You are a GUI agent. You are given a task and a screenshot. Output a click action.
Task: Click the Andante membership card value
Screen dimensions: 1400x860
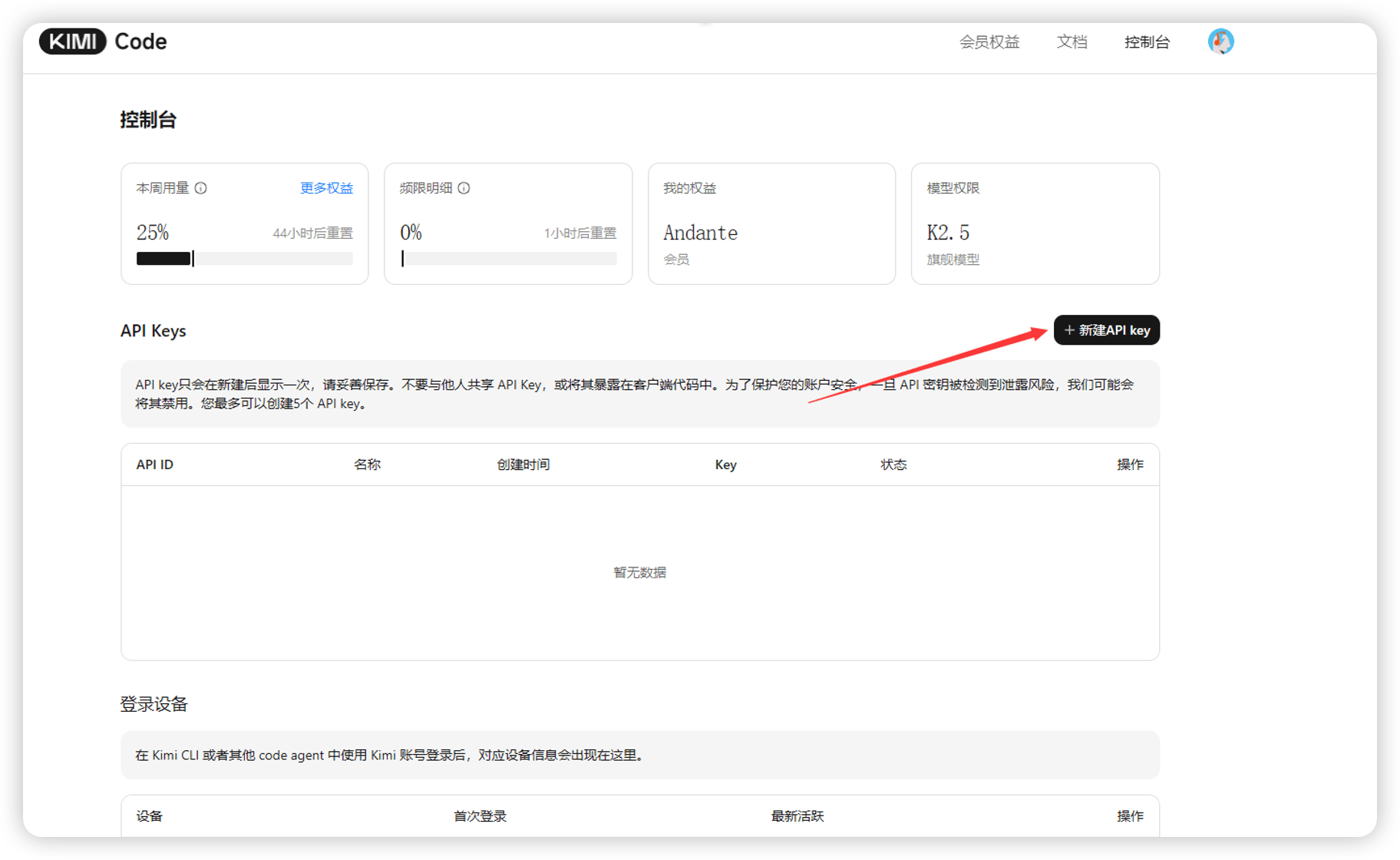700,233
